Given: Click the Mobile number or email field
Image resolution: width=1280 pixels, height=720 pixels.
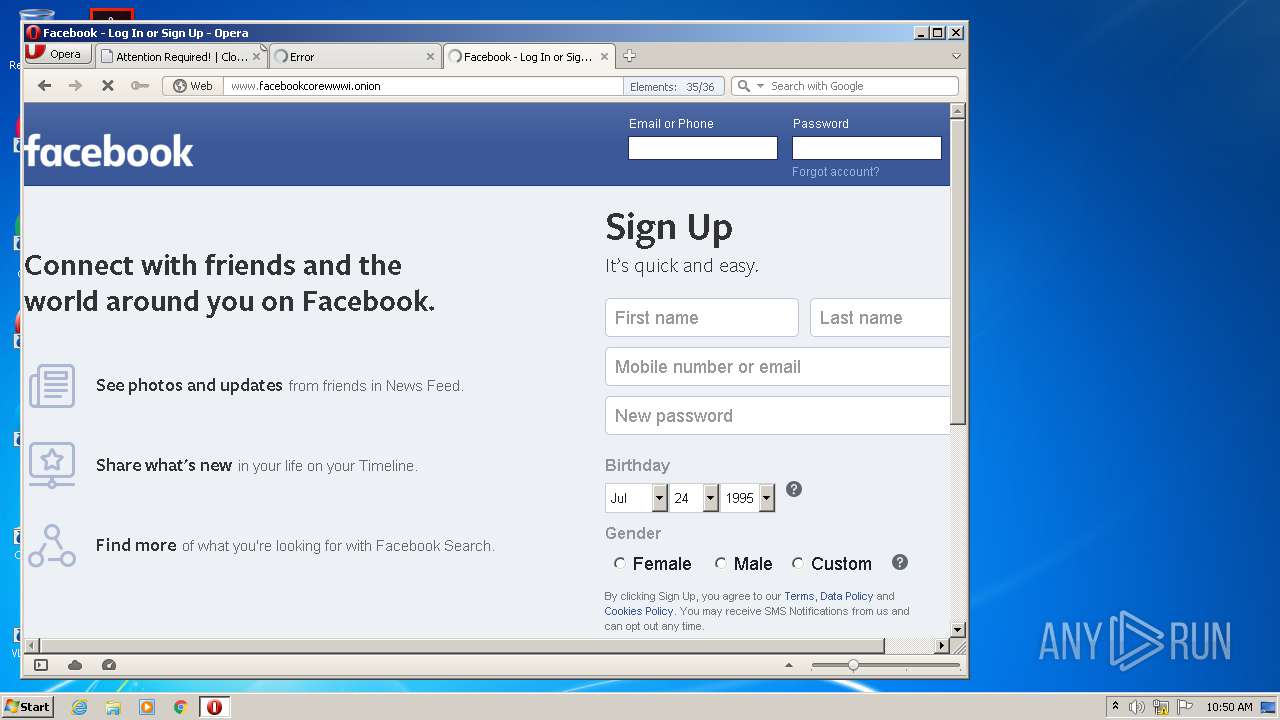Looking at the screenshot, I should coord(777,366).
